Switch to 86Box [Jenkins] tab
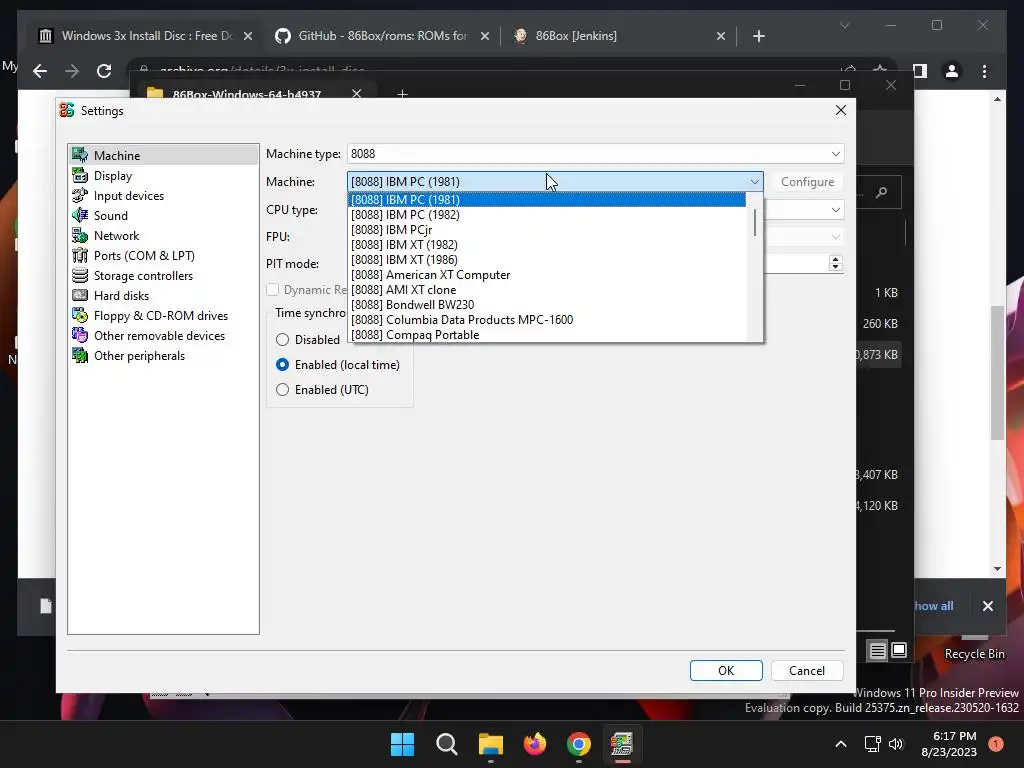This screenshot has width=1024, height=768. (x=617, y=36)
